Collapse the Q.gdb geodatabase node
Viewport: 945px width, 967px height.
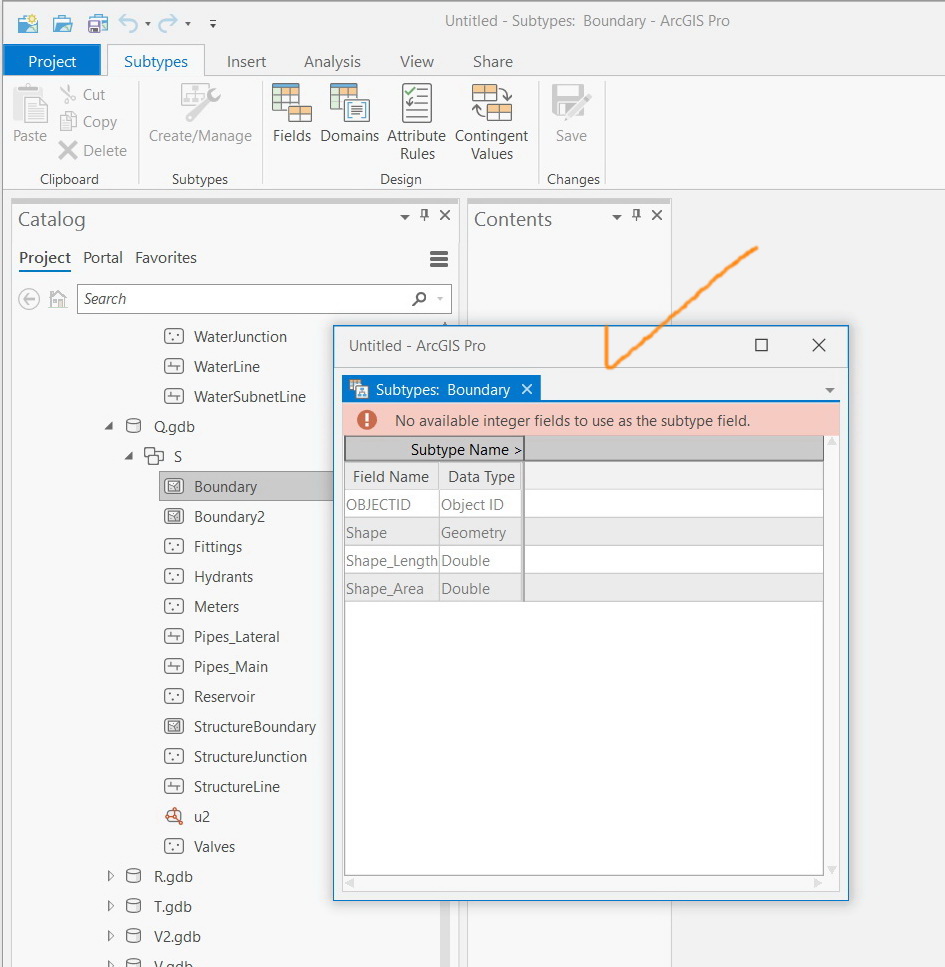(x=109, y=426)
